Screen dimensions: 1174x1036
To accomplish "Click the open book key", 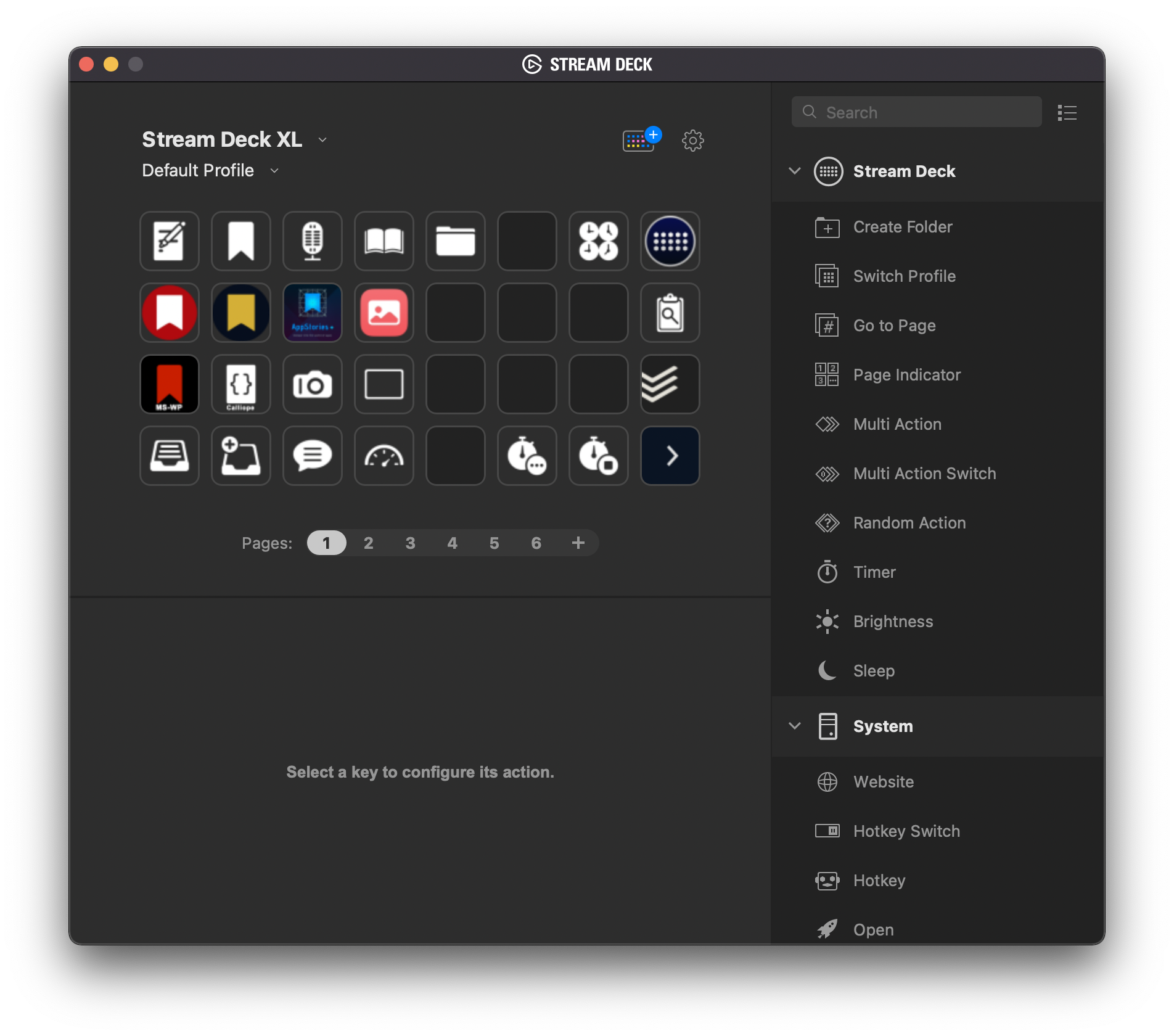I will 384,241.
